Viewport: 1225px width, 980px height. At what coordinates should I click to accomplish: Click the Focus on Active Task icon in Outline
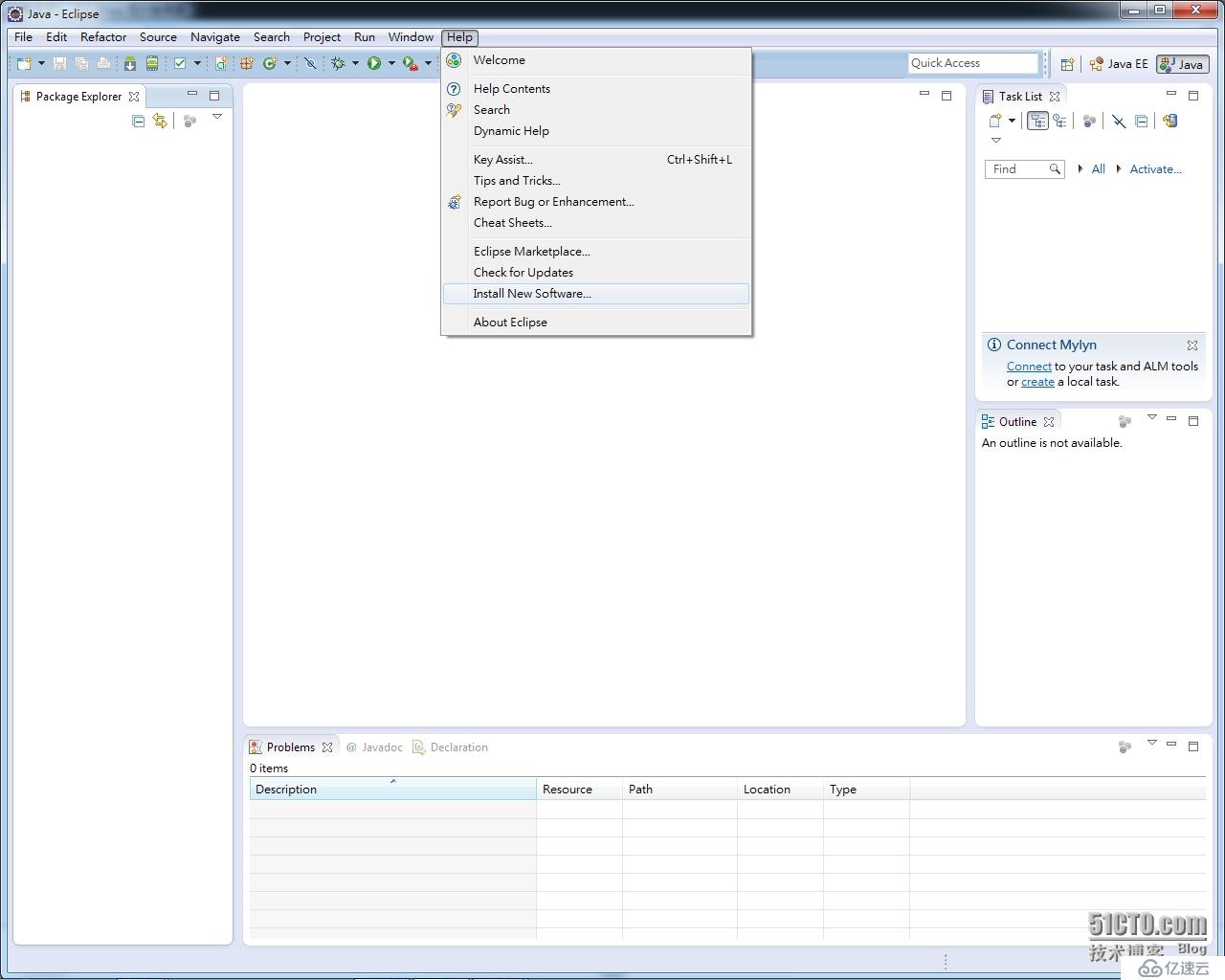[x=1125, y=421]
